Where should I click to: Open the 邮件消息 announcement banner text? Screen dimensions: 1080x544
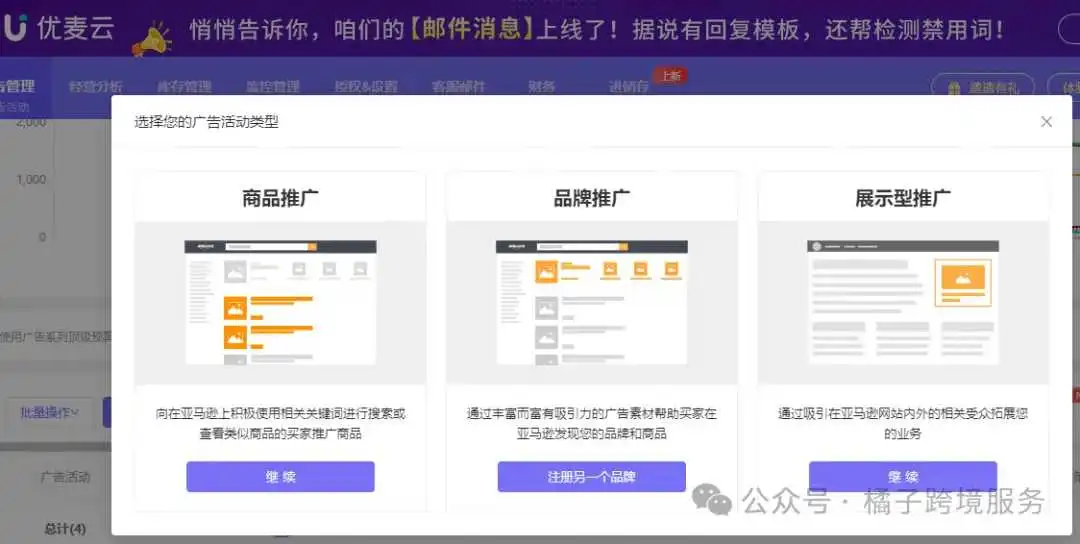[x=596, y=29]
